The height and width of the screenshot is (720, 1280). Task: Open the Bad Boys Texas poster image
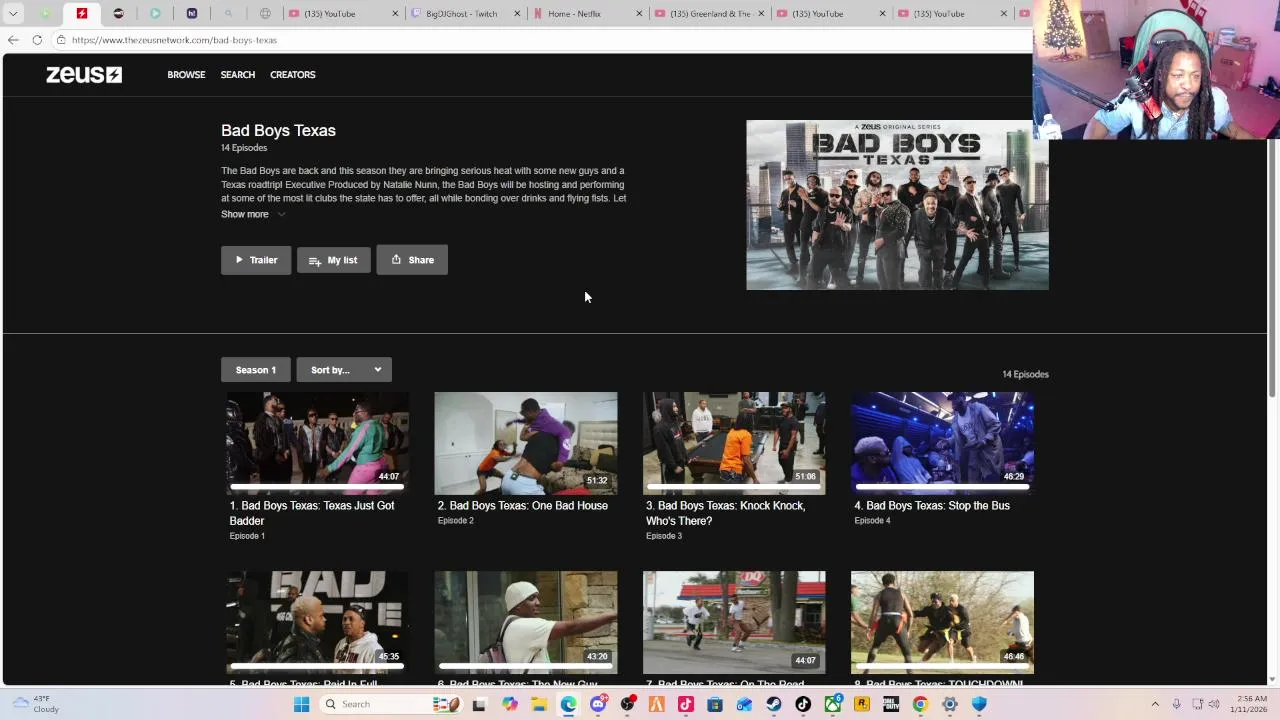897,205
